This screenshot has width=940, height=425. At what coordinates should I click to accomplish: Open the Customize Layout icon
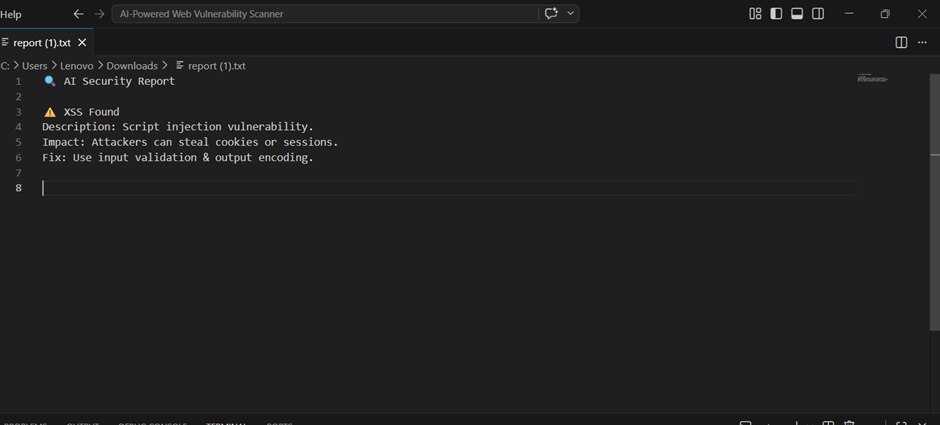tap(755, 14)
